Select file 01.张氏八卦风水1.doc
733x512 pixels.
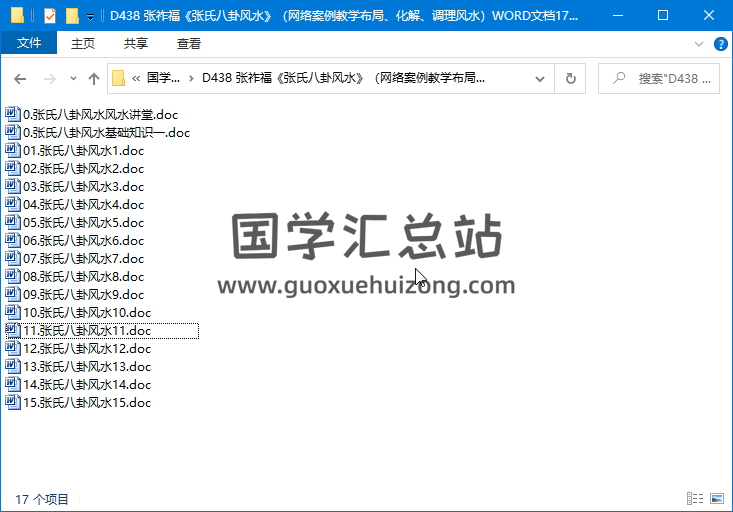(x=75, y=151)
